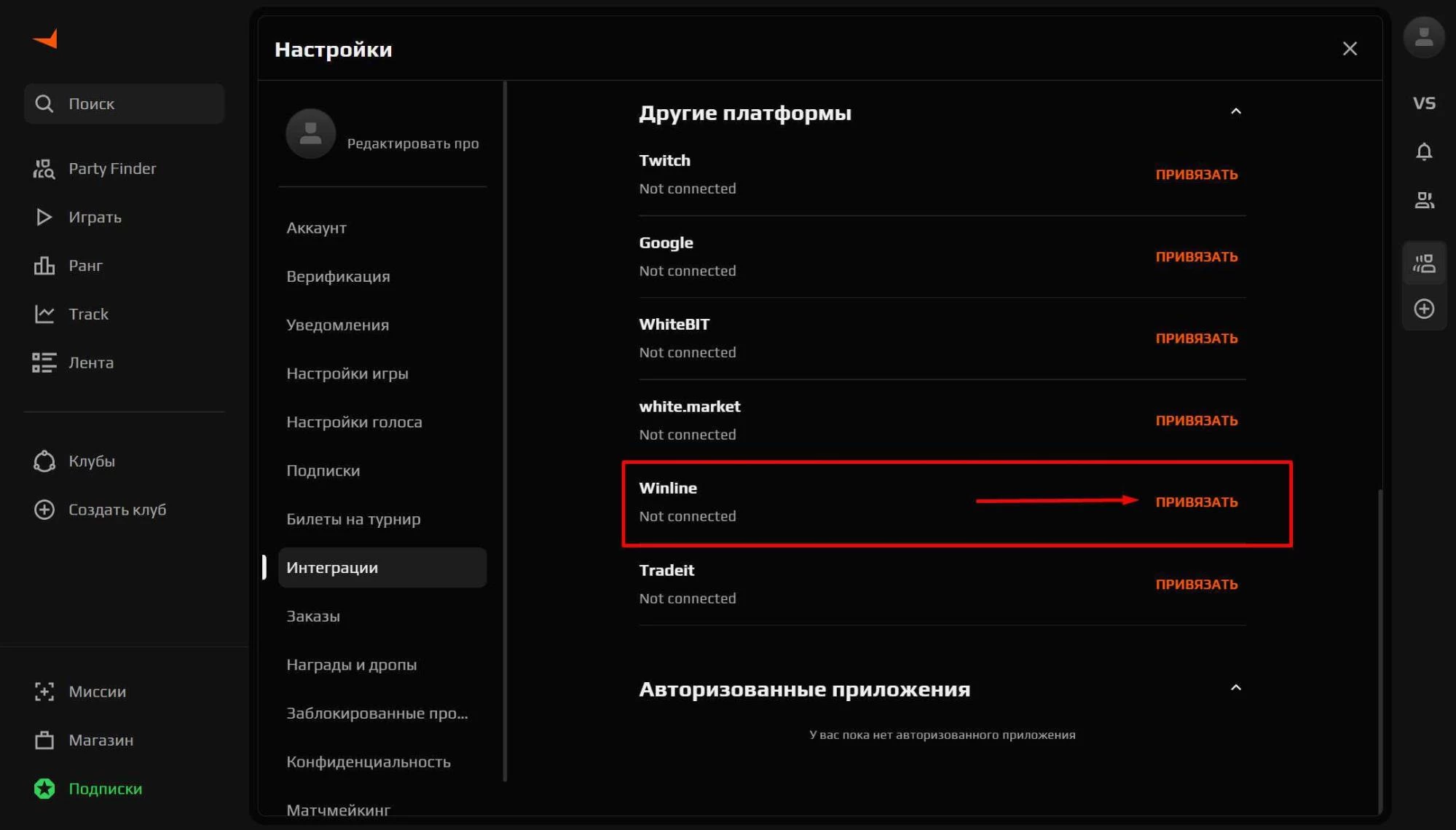Open green Подписки in left menu
Screen dimensions: 1456x830
(125, 788)
